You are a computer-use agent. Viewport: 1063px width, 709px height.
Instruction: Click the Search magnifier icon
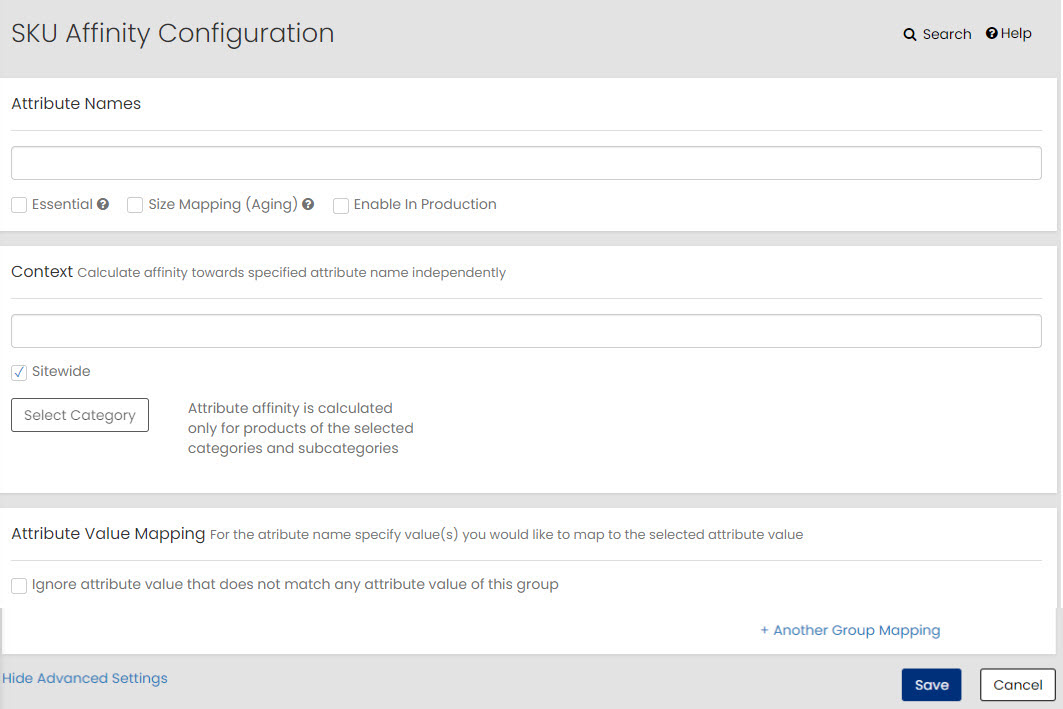[x=910, y=35]
